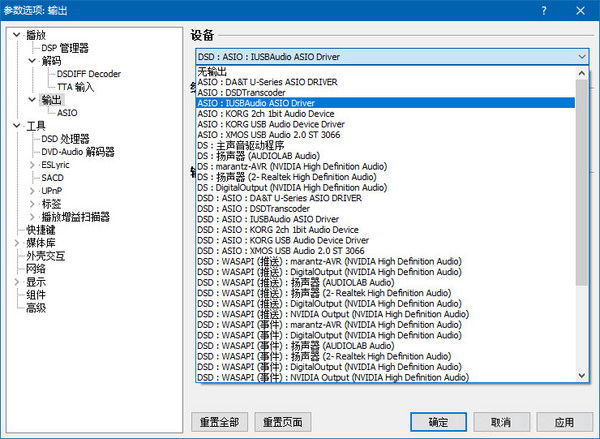
Task: Select 播放 in the tree
Action: (x=36, y=35)
